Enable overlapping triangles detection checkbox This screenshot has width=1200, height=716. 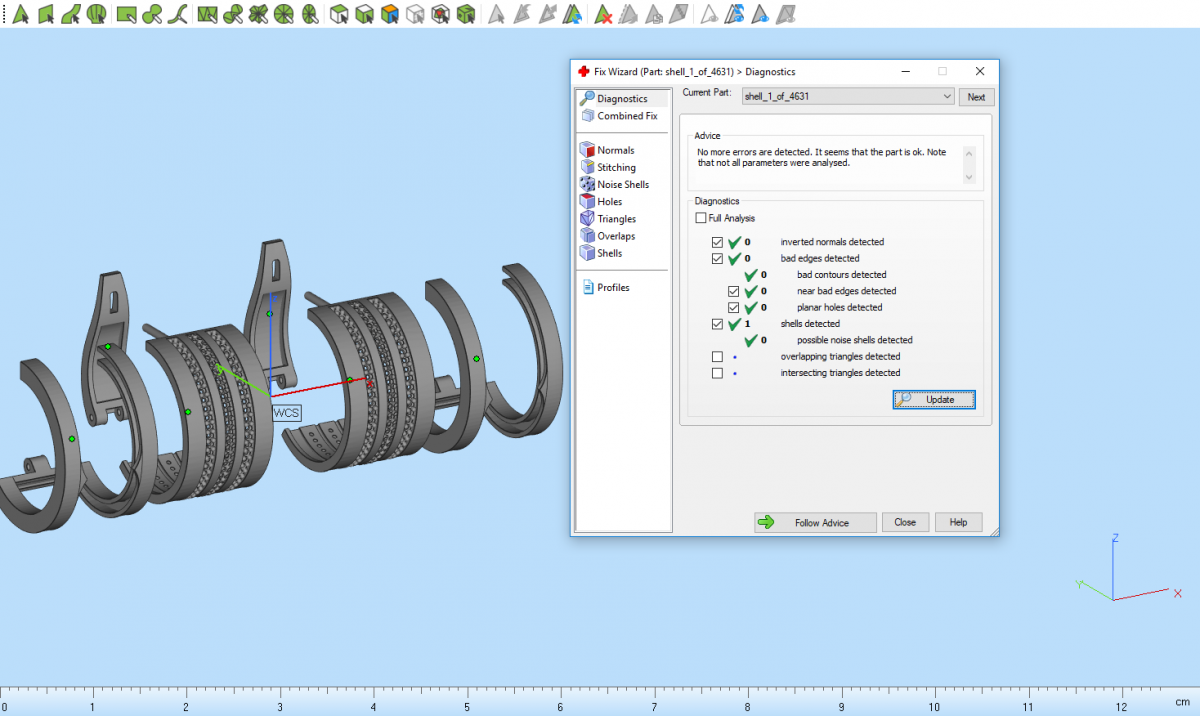coord(717,357)
